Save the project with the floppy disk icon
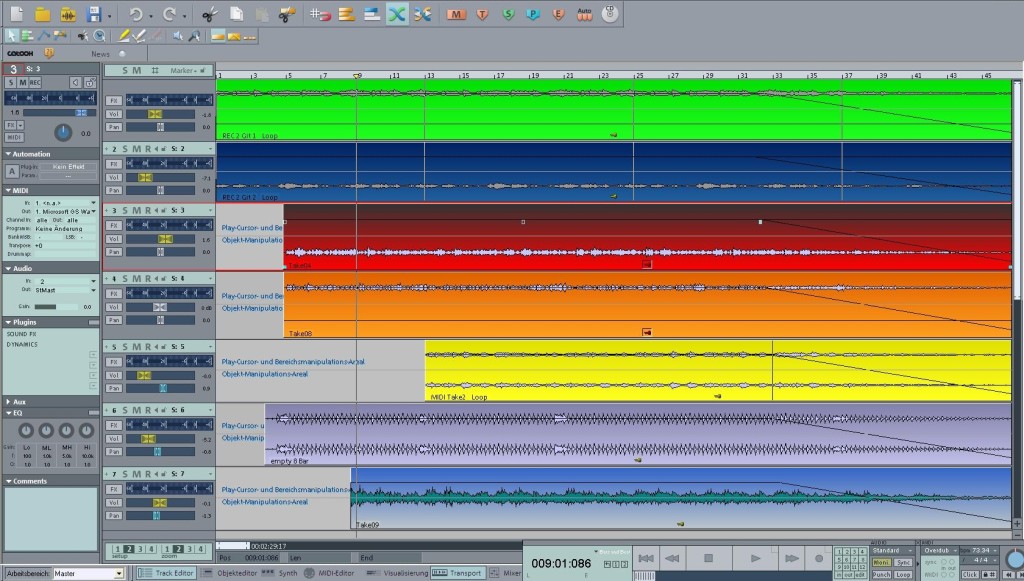Viewport: 1024px width, 581px height. click(94, 14)
